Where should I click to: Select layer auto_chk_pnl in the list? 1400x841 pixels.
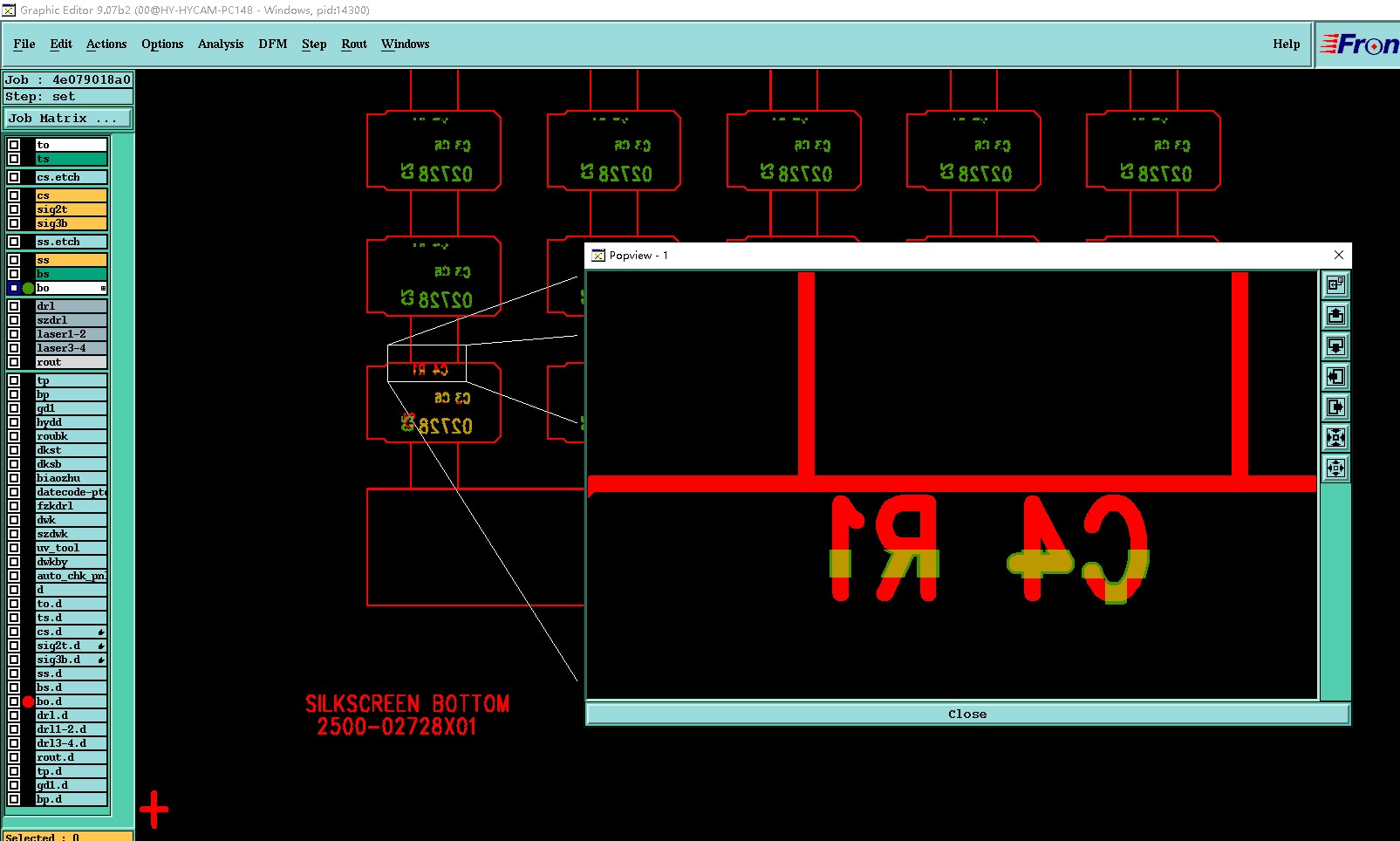coord(71,576)
